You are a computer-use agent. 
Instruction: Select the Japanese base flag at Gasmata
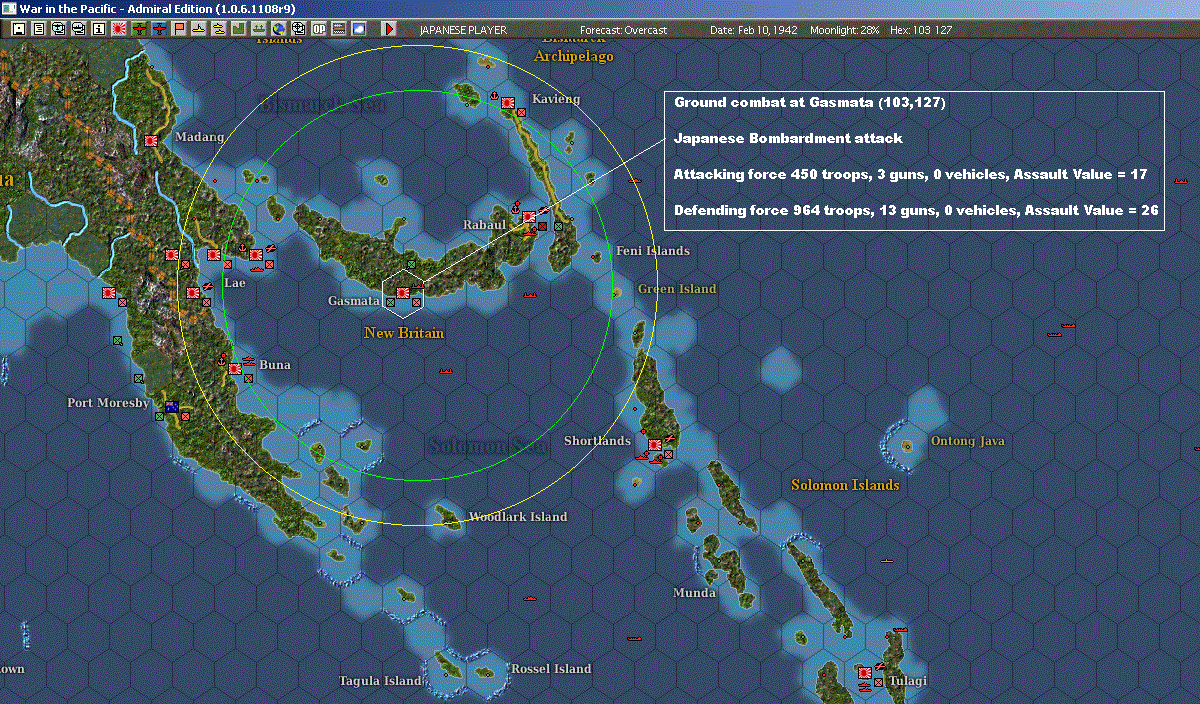tap(403, 293)
